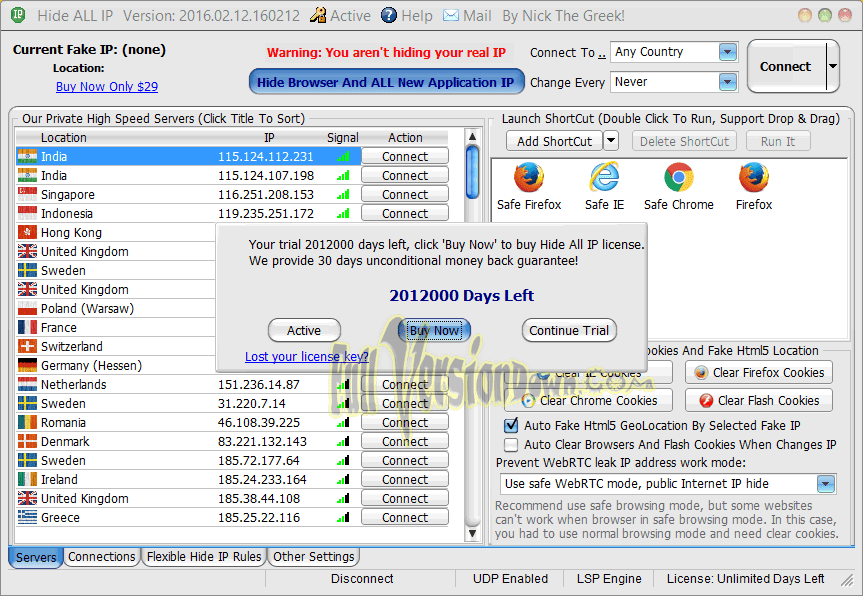The image size is (863, 596).
Task: Click the LSP Engine status bar entry
Action: tap(609, 578)
